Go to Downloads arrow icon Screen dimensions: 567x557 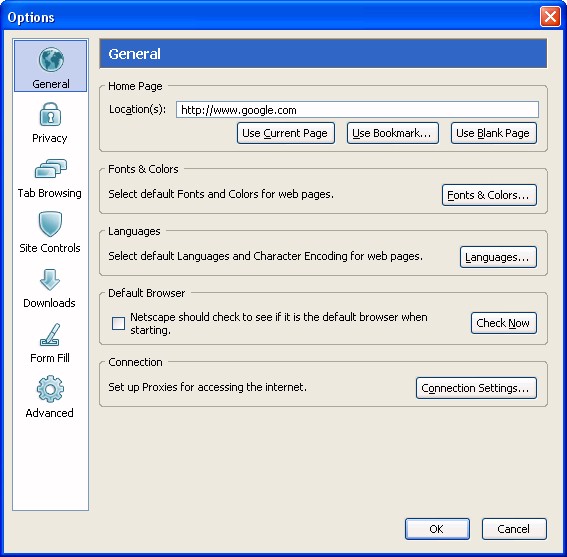click(x=50, y=280)
